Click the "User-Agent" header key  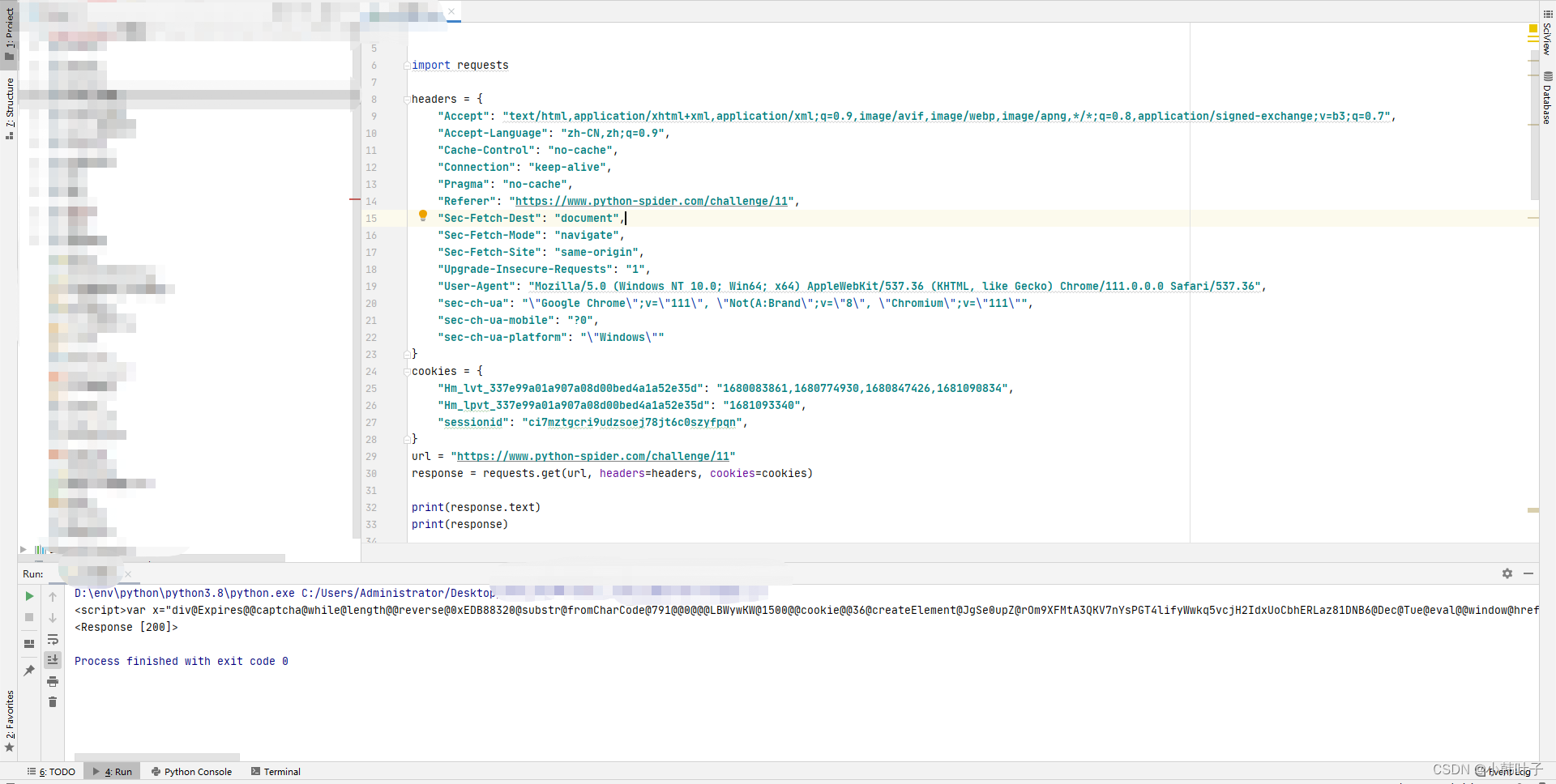[x=477, y=286]
